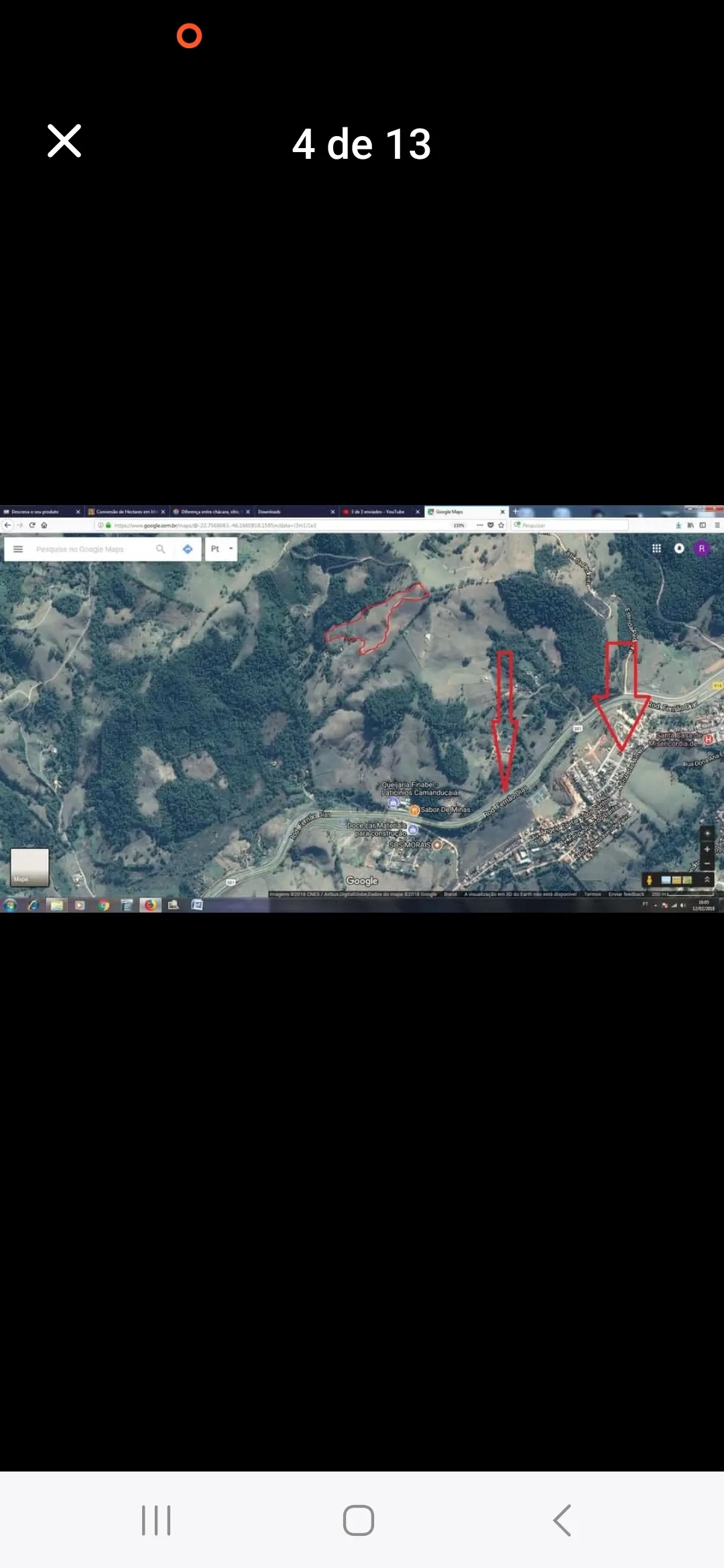Click the map zoom in plus button

coord(707,849)
